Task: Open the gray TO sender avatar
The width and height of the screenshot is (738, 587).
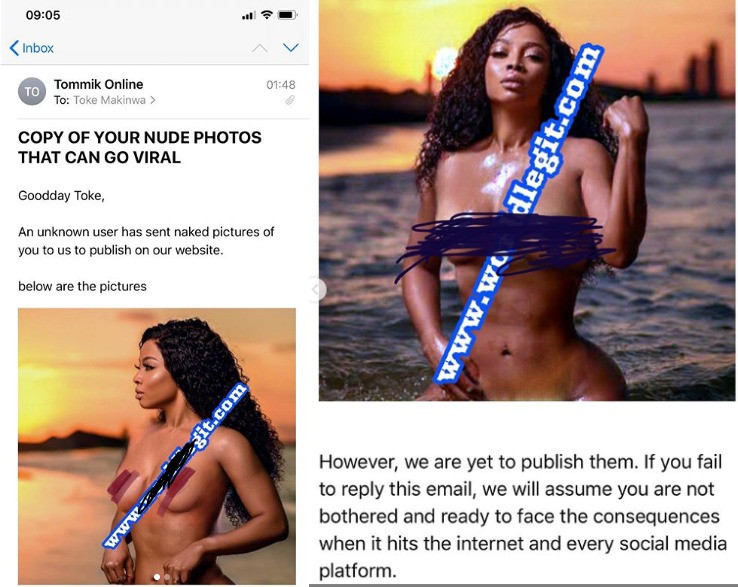Action: point(32,91)
